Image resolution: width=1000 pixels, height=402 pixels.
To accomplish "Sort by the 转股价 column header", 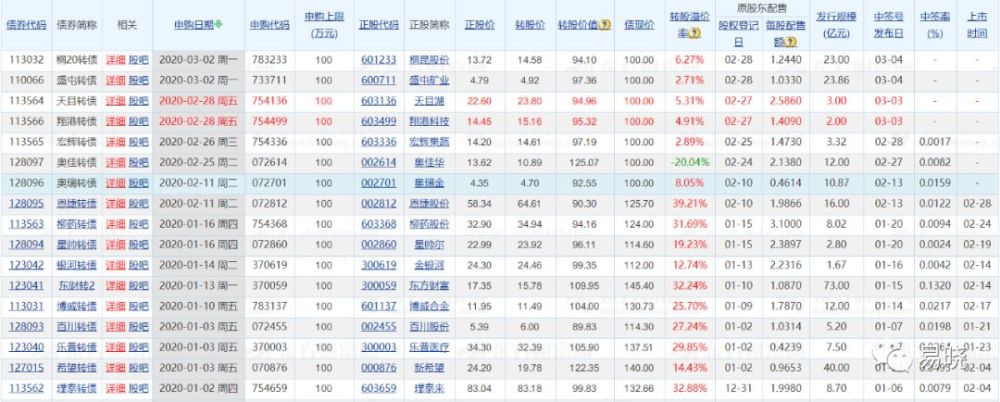I will (x=529, y=26).
